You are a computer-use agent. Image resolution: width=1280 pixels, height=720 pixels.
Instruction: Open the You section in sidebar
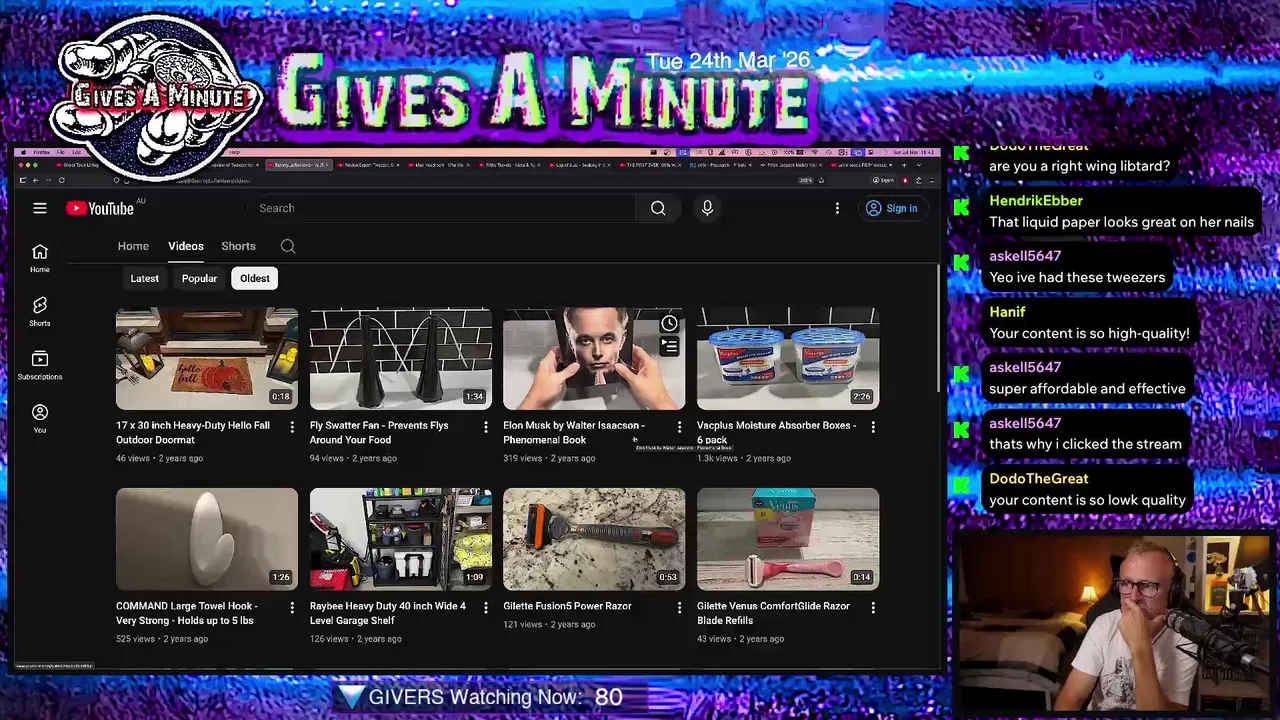click(x=40, y=419)
